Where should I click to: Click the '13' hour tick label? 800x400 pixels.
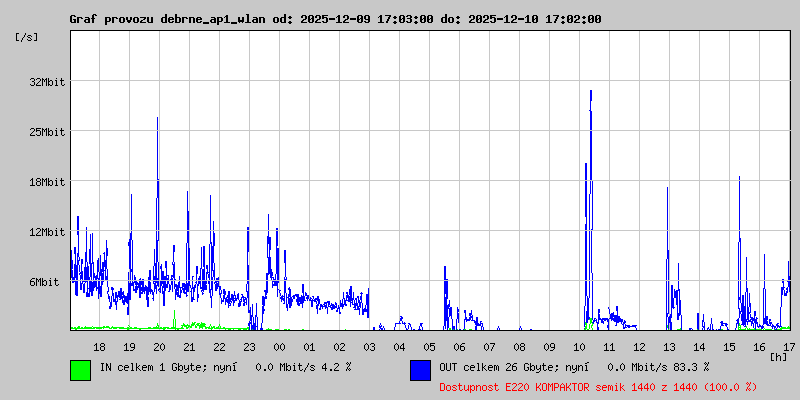669,347
